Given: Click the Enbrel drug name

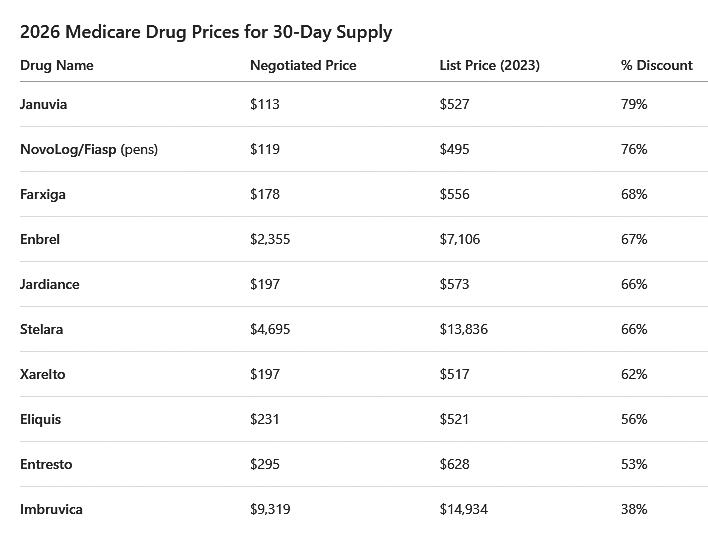Looking at the screenshot, I should pyautogui.click(x=40, y=239).
